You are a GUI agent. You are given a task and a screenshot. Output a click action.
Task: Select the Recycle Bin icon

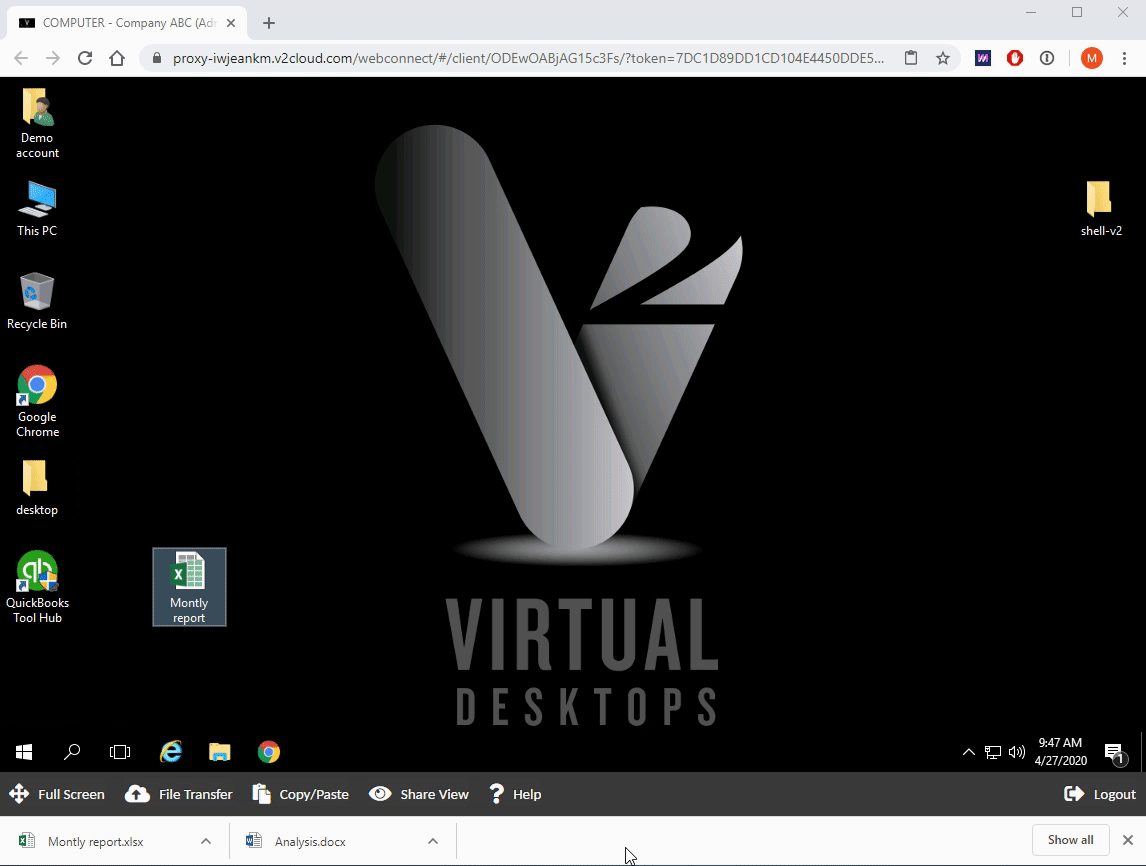point(37,301)
